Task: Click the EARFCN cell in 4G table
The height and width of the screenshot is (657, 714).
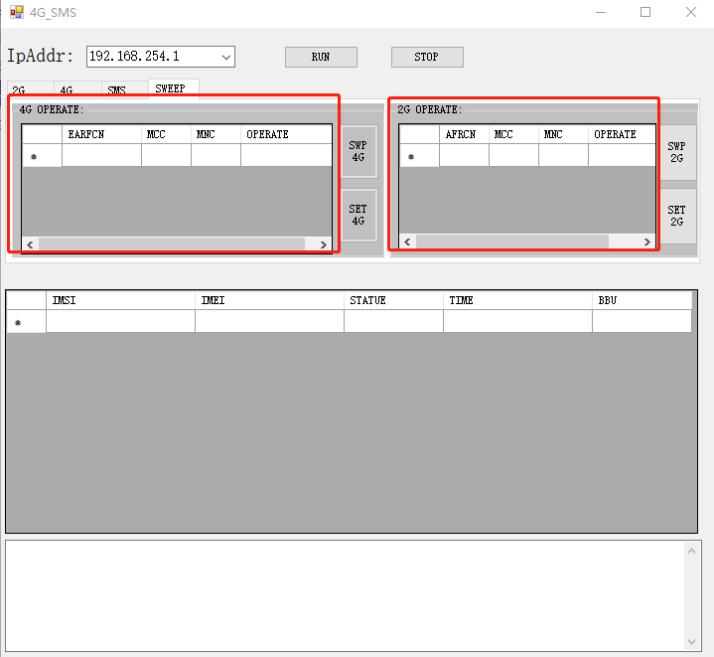Action: point(101,156)
